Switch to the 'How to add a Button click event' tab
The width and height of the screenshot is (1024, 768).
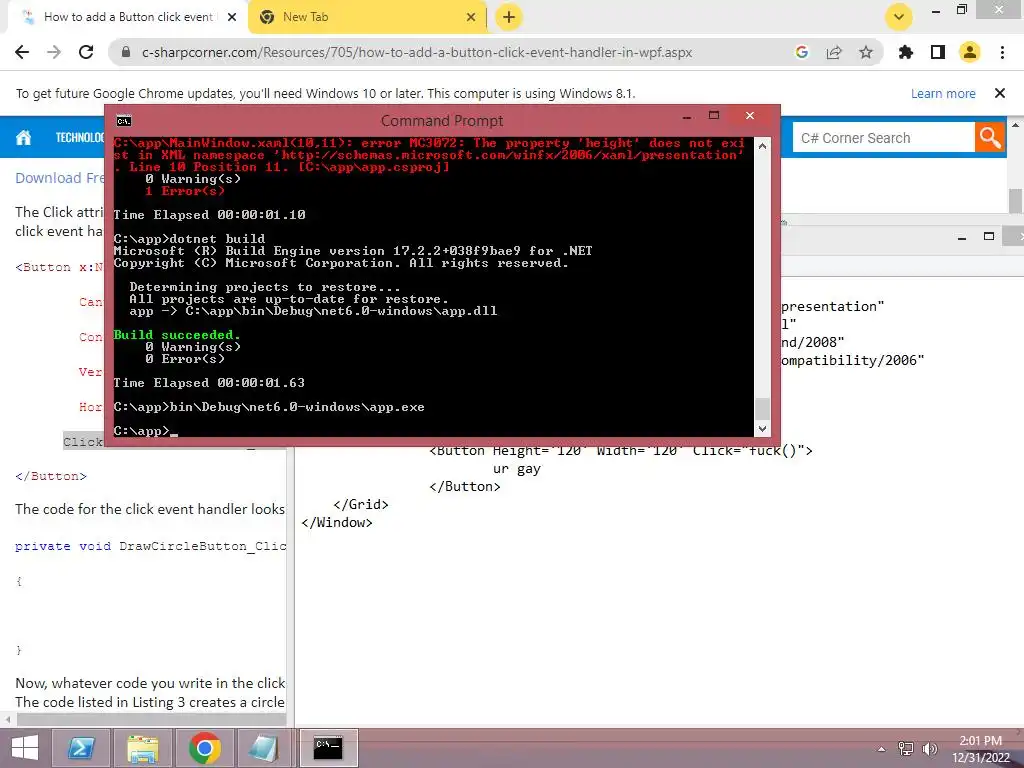click(128, 17)
